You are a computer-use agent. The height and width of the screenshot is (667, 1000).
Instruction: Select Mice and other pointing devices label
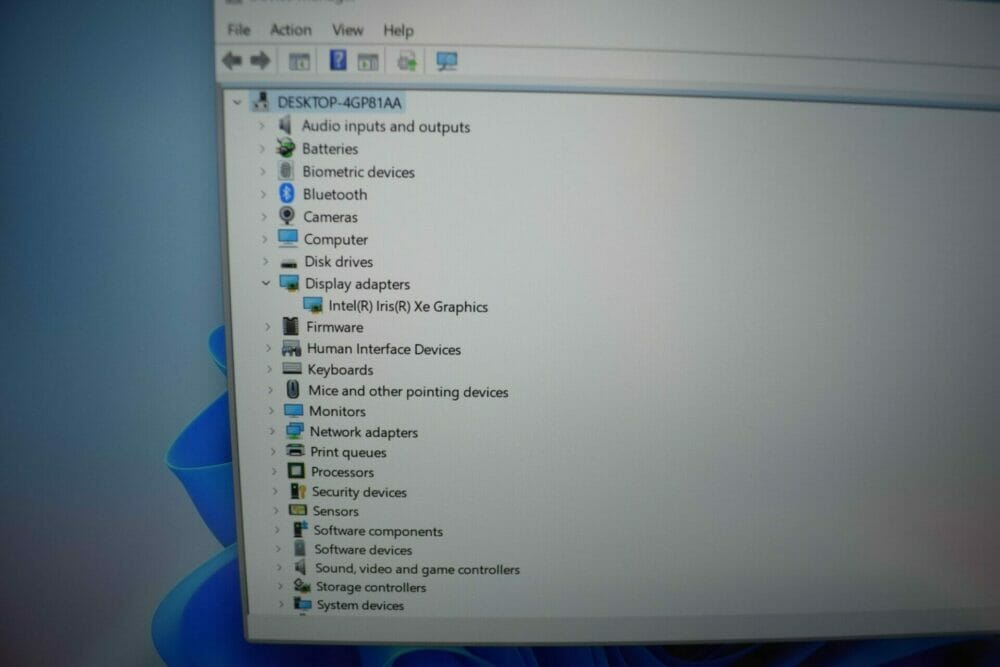click(x=408, y=392)
